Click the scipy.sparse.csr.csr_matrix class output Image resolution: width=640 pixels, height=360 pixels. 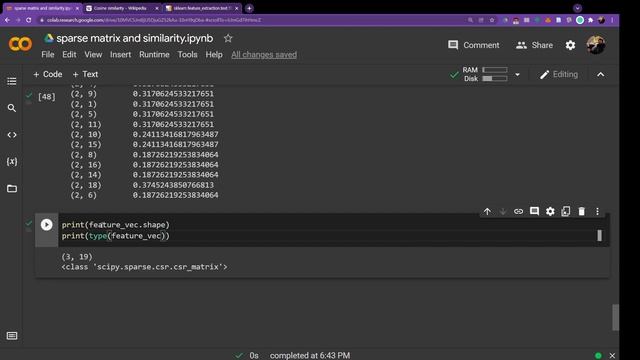click(x=144, y=267)
